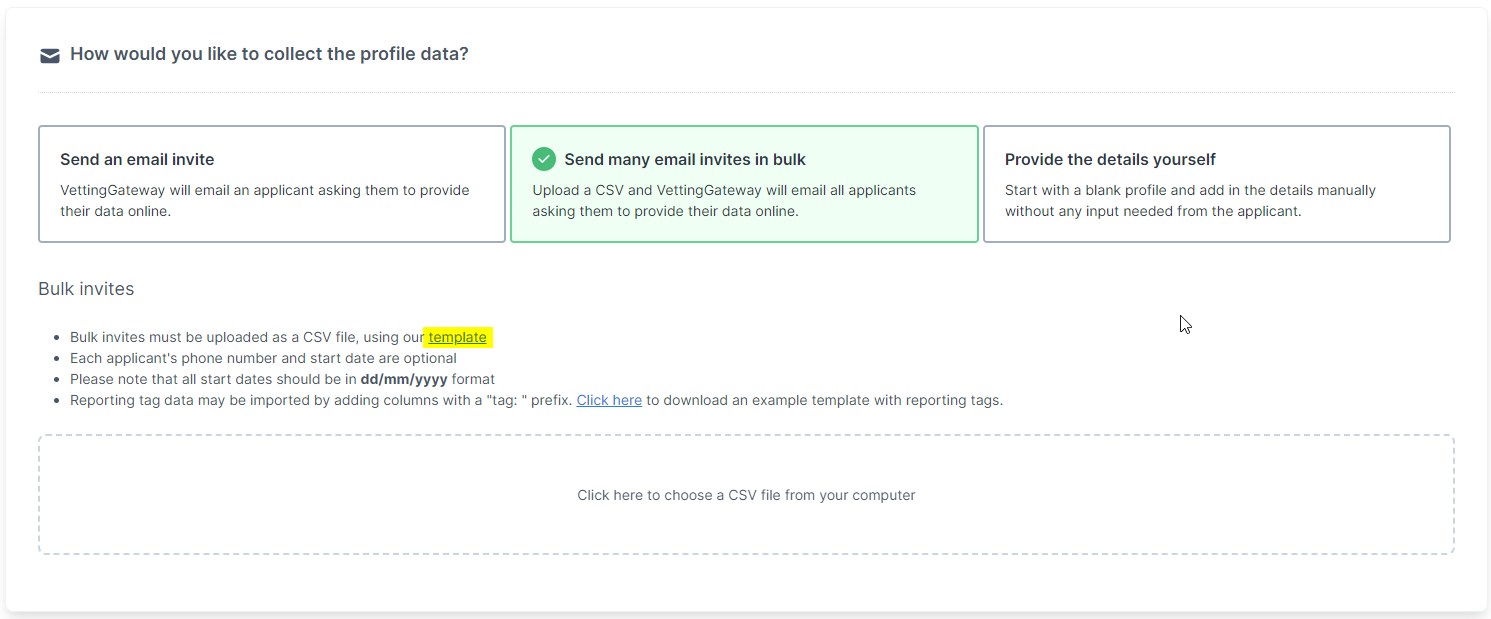Follow the "Click here" example template link

pyautogui.click(x=609, y=400)
